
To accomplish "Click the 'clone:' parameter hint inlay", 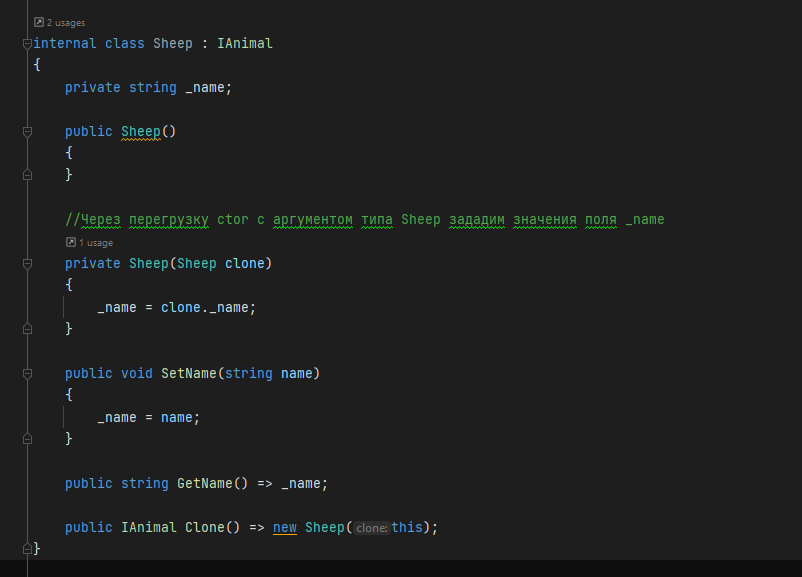I will pos(371,528).
